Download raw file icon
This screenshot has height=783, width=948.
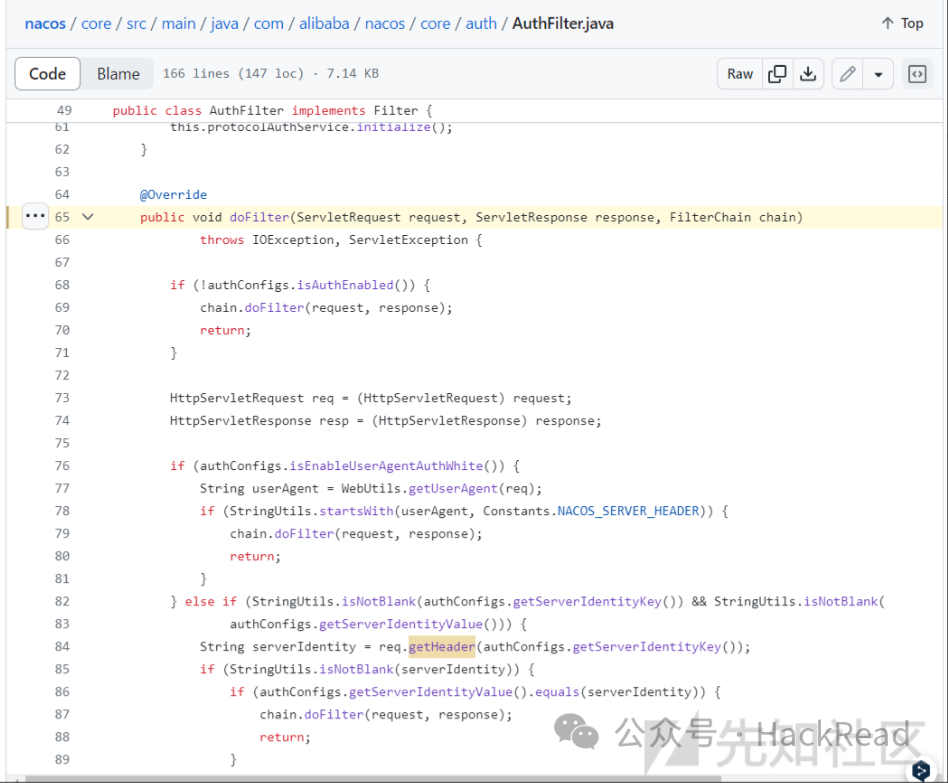[x=808, y=74]
